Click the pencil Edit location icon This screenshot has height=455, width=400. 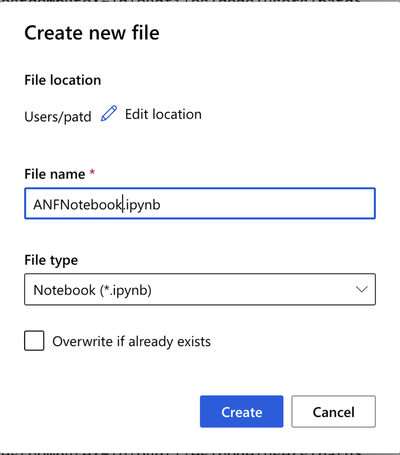(109, 113)
